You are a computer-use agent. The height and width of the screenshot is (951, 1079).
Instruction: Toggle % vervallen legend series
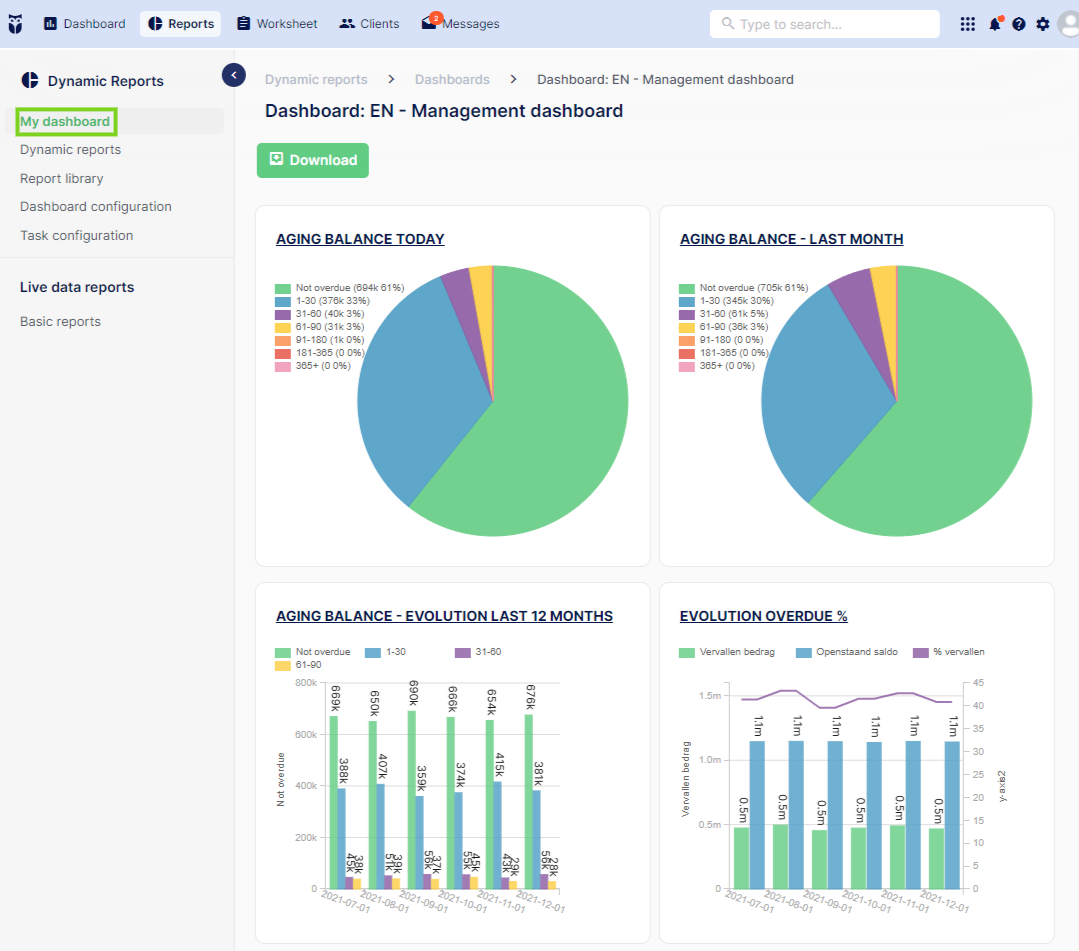949,652
